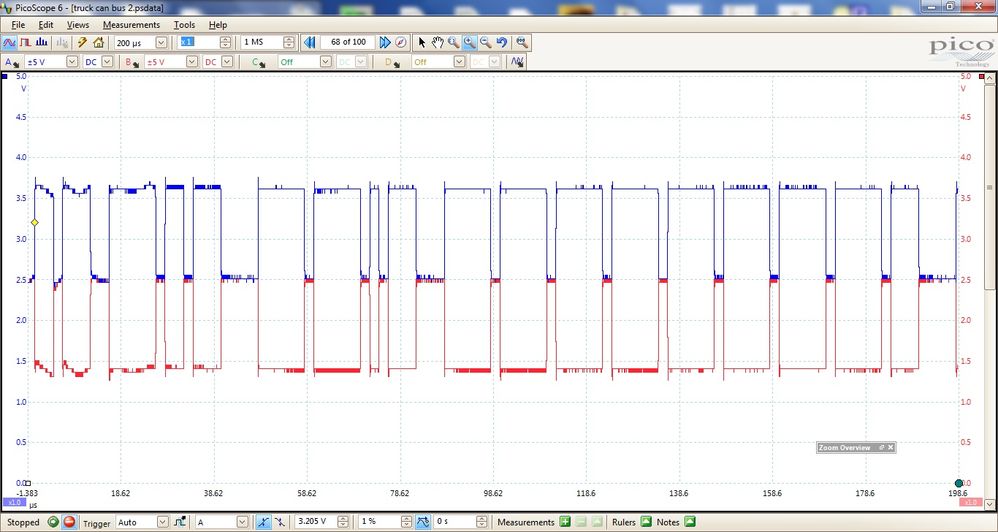Open Channel A options button
The height and width of the screenshot is (532, 998).
(x=11, y=62)
